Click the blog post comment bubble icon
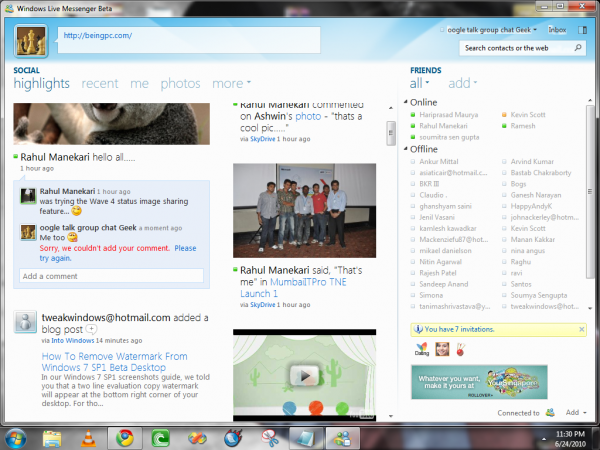Viewport: 600px width, 450px height. [91, 329]
